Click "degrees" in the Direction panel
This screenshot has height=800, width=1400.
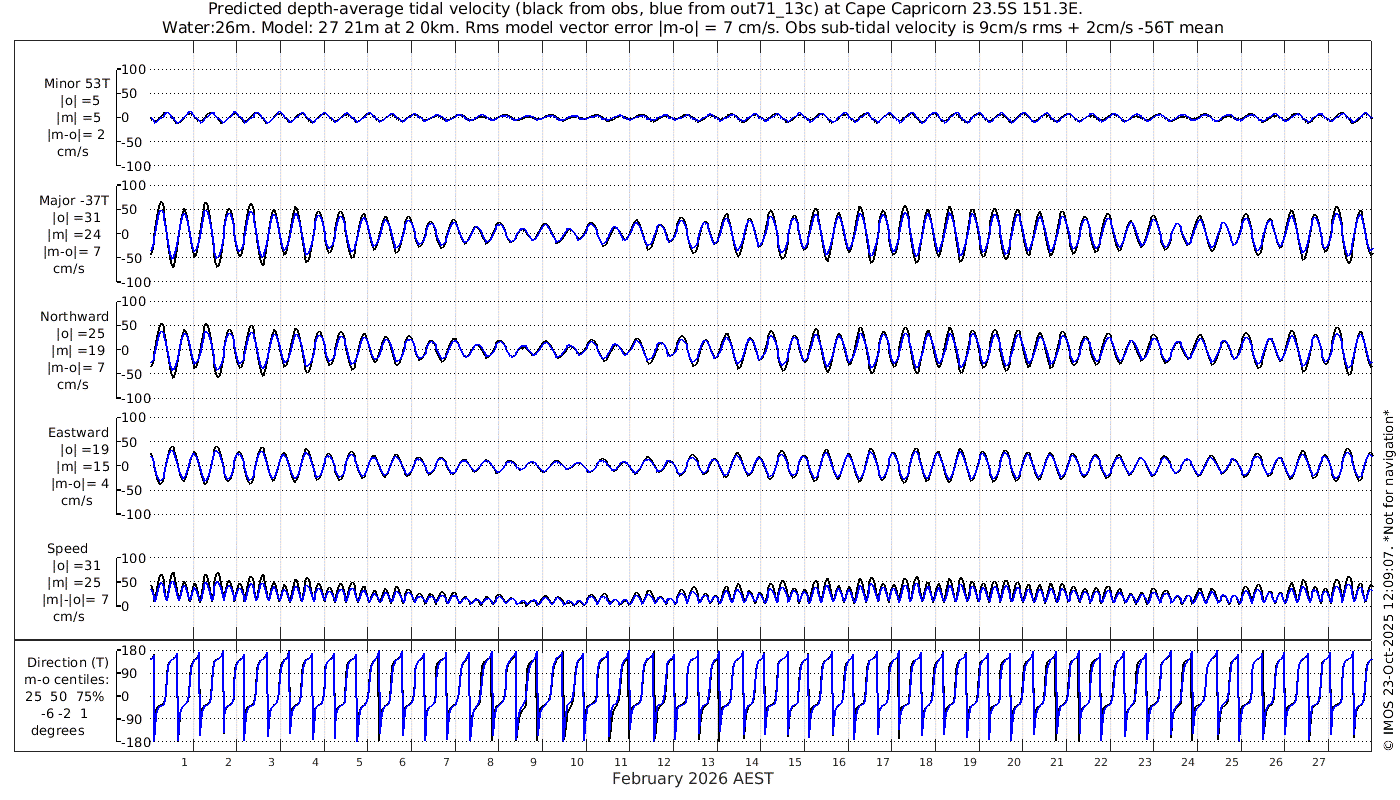pos(58,730)
